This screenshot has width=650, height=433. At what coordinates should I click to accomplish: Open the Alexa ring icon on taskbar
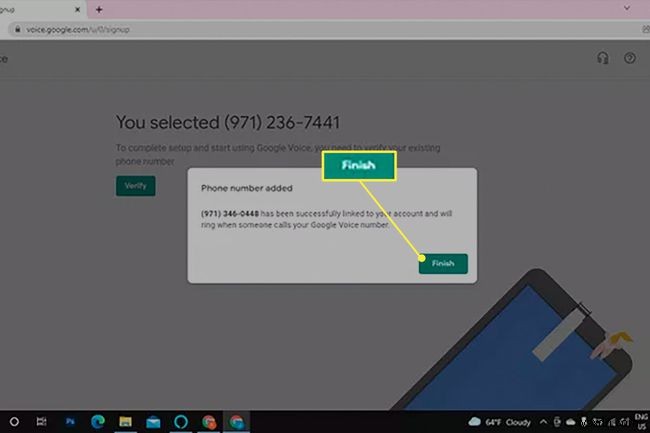[181, 422]
